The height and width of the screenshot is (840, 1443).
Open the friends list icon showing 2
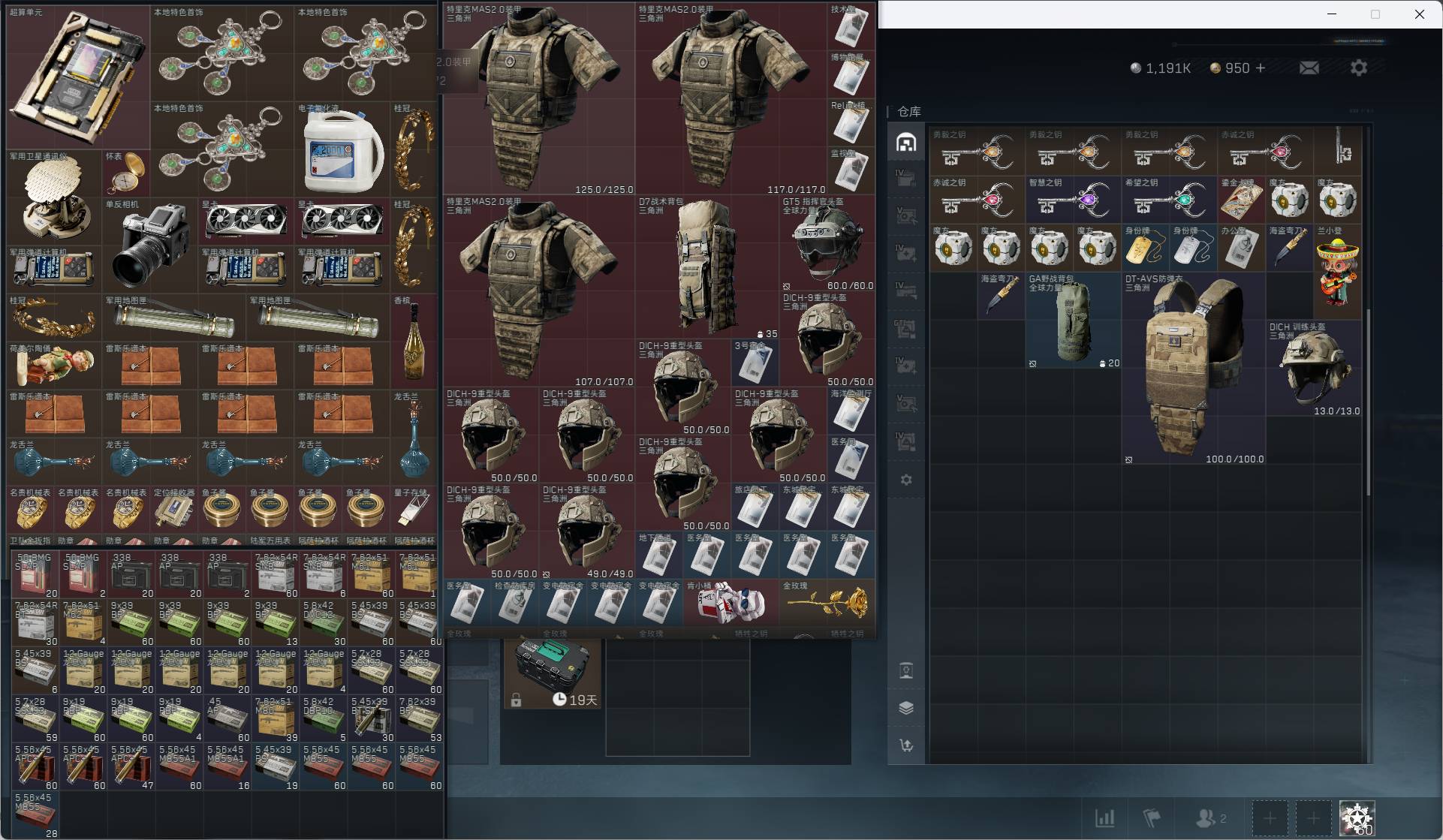(1210, 817)
